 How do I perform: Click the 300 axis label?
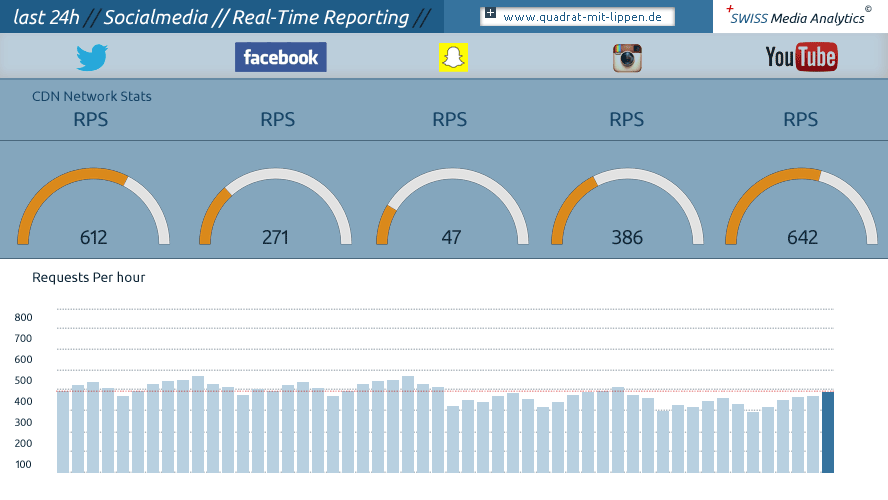pyautogui.click(x=23, y=422)
